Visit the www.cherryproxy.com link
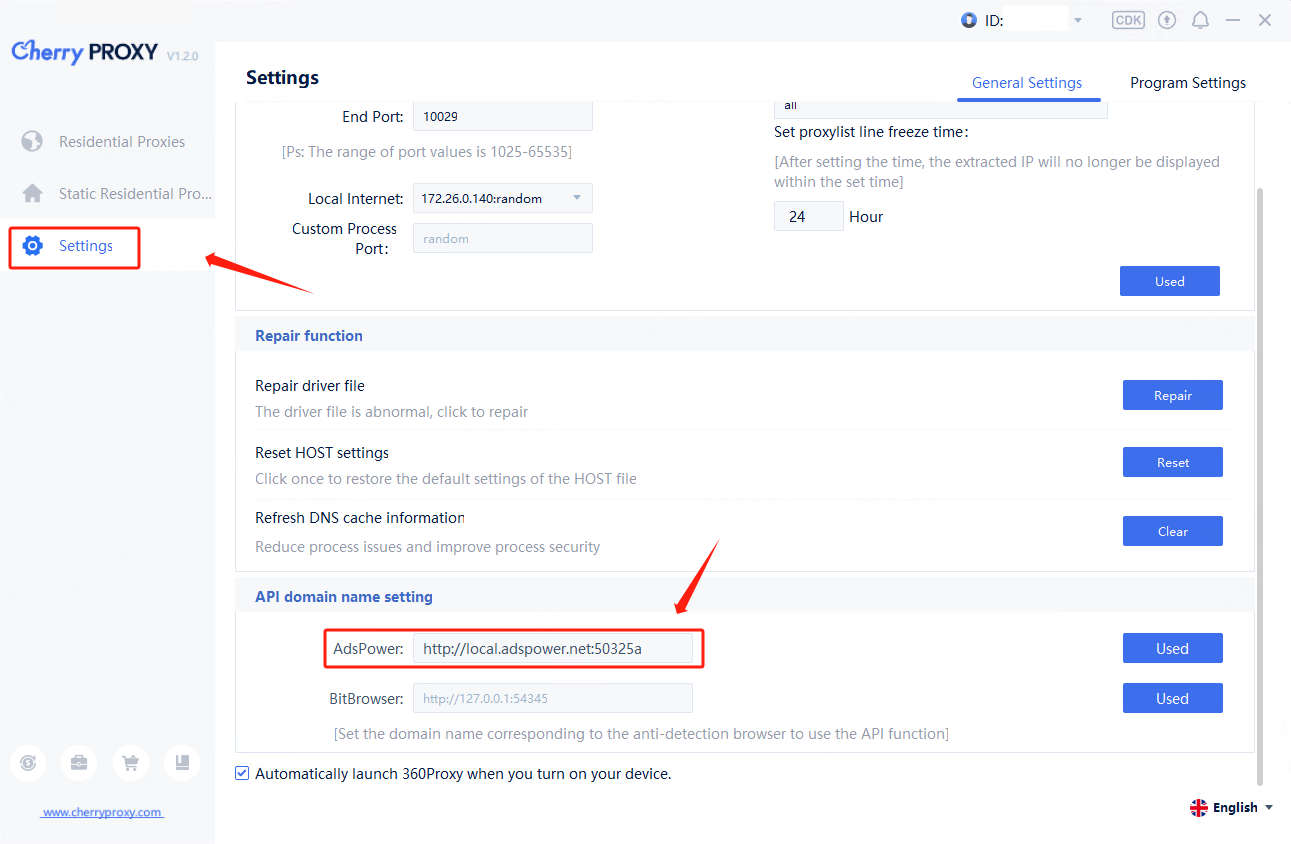The image size is (1291, 844). (102, 812)
